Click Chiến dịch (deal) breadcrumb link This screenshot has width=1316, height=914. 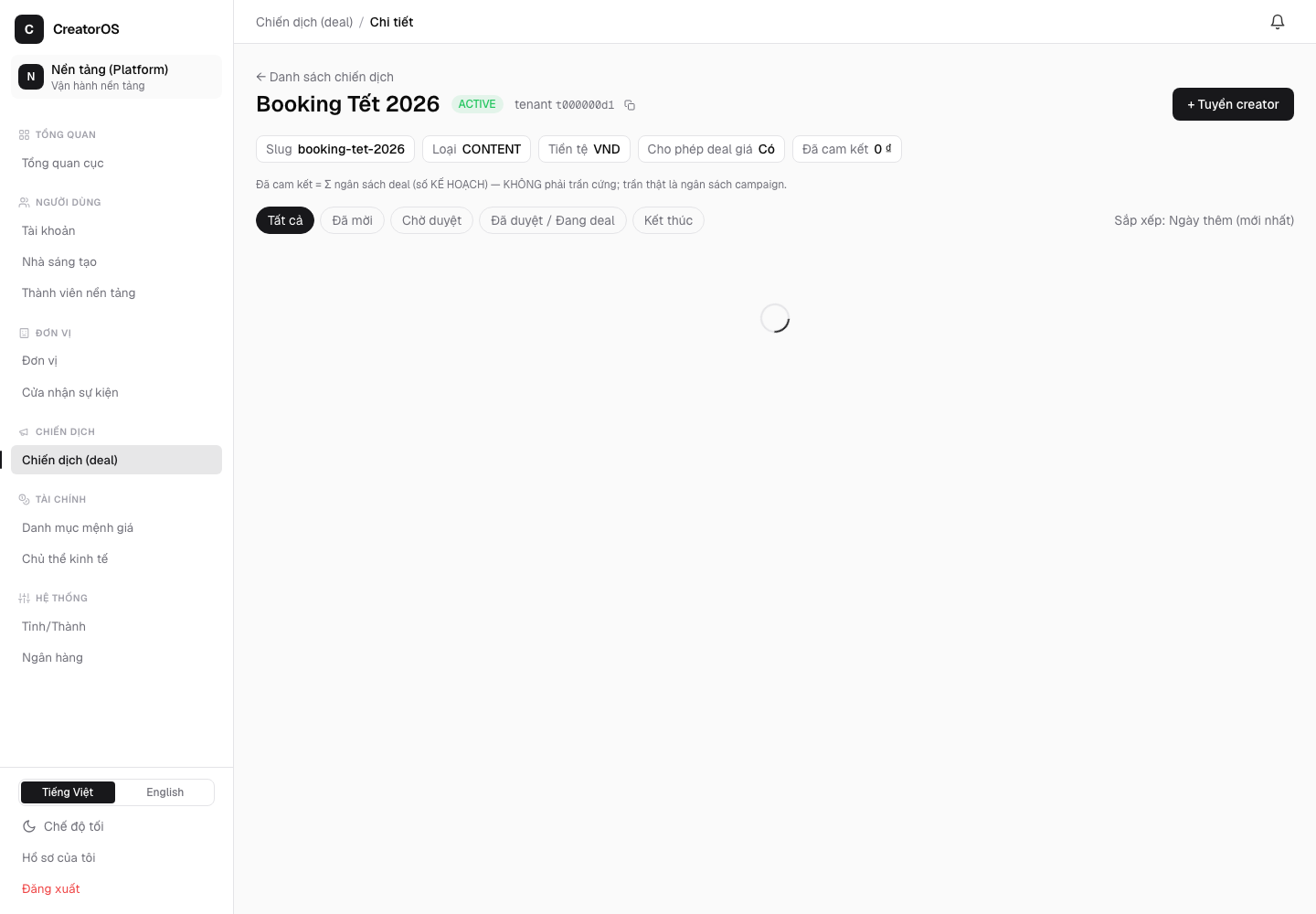click(304, 22)
